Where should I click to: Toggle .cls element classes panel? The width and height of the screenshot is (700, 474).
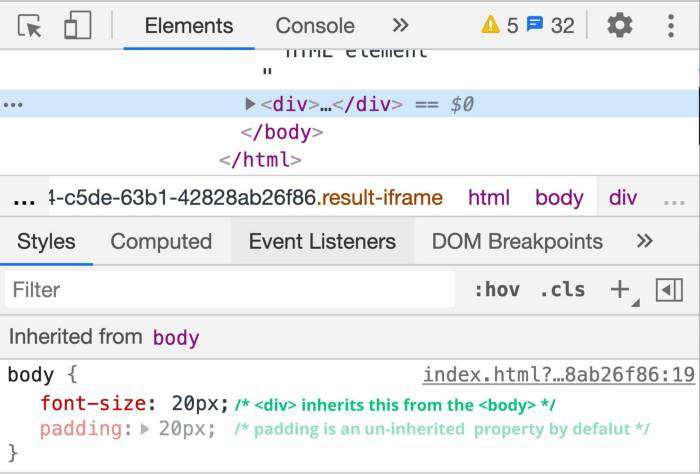(x=562, y=290)
